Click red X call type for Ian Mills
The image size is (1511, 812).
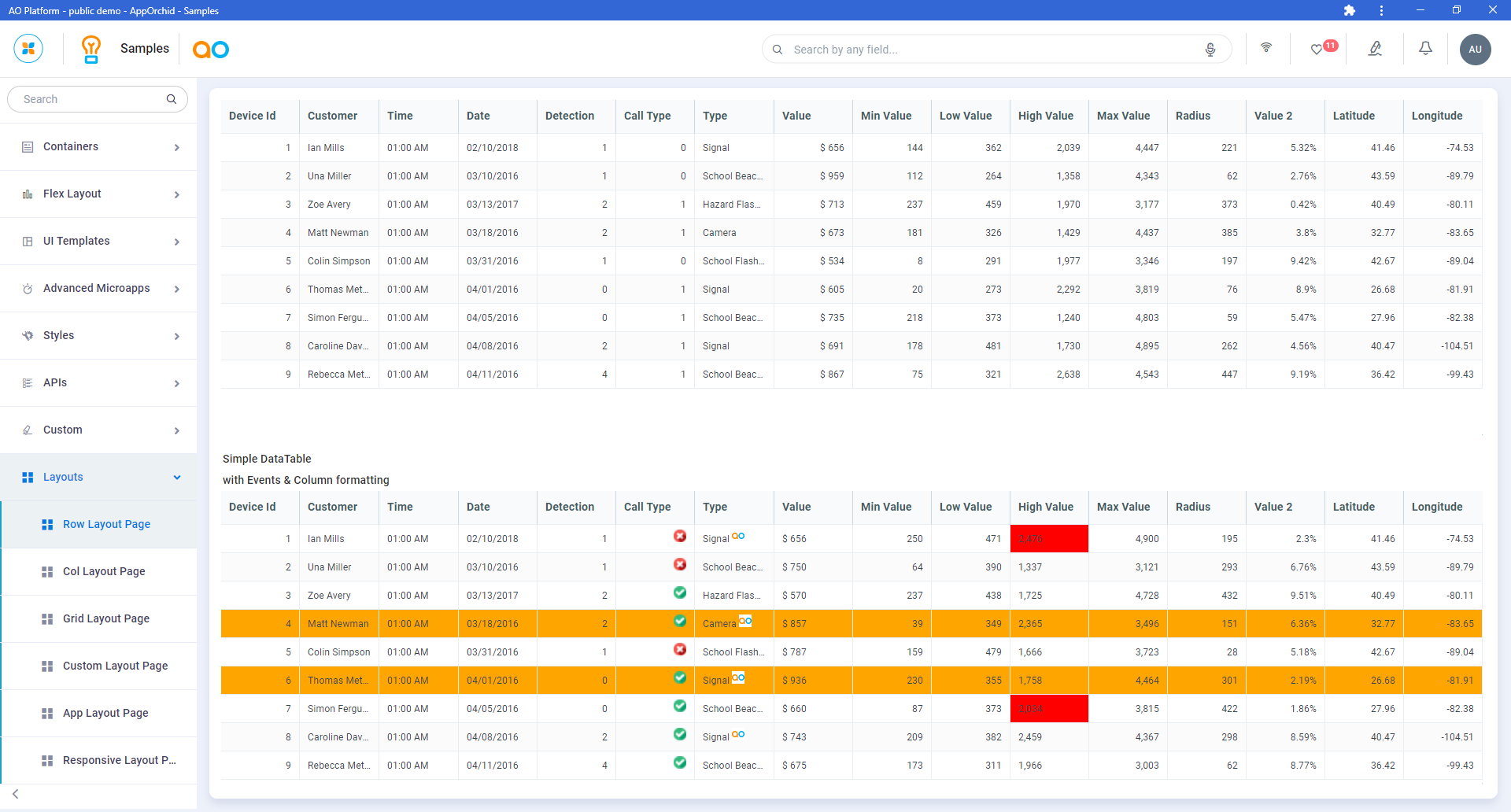[x=680, y=537]
